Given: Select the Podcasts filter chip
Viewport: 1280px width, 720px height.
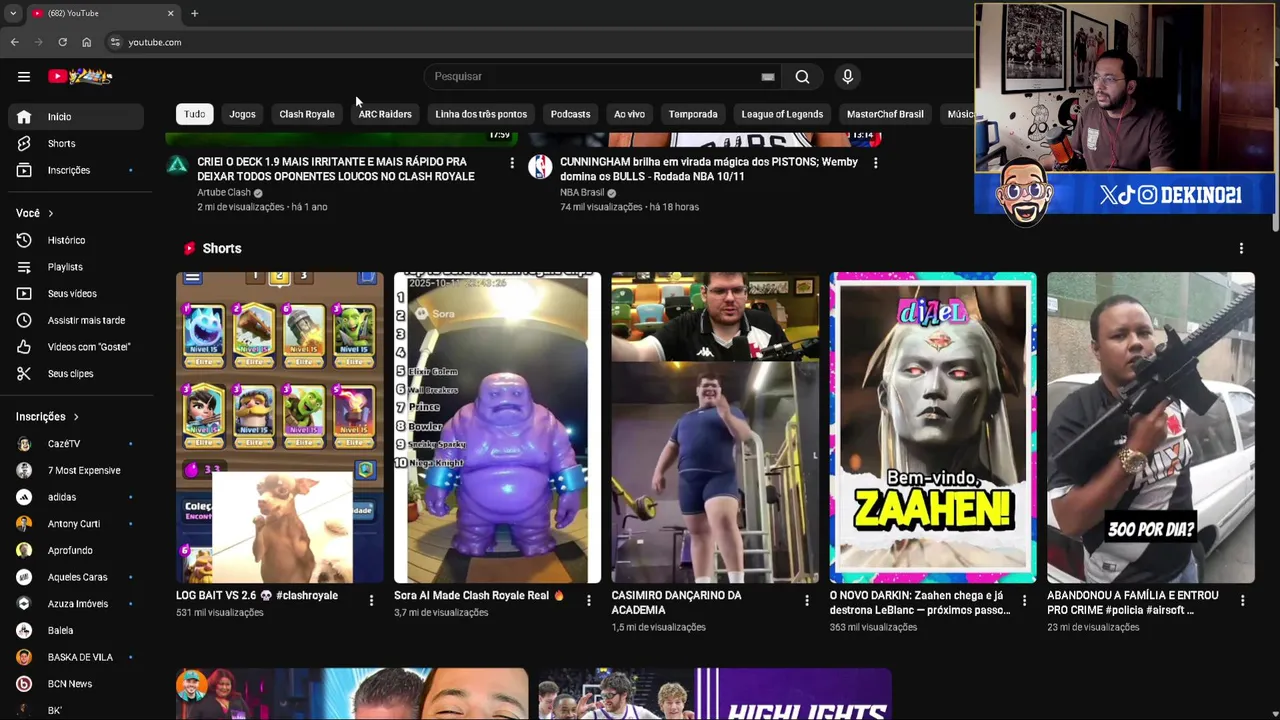Looking at the screenshot, I should [x=570, y=114].
